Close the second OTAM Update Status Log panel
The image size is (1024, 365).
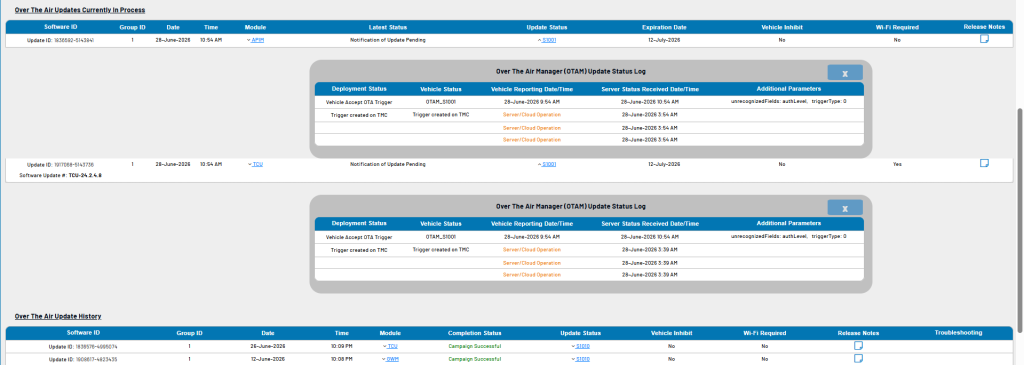[844, 208]
